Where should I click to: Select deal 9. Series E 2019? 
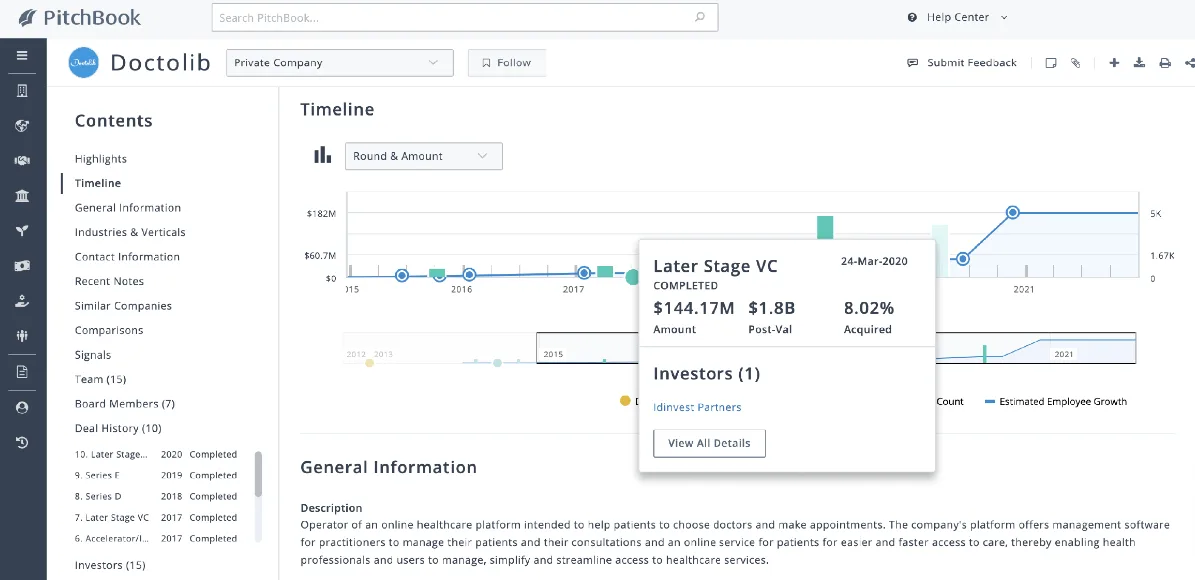coord(155,475)
